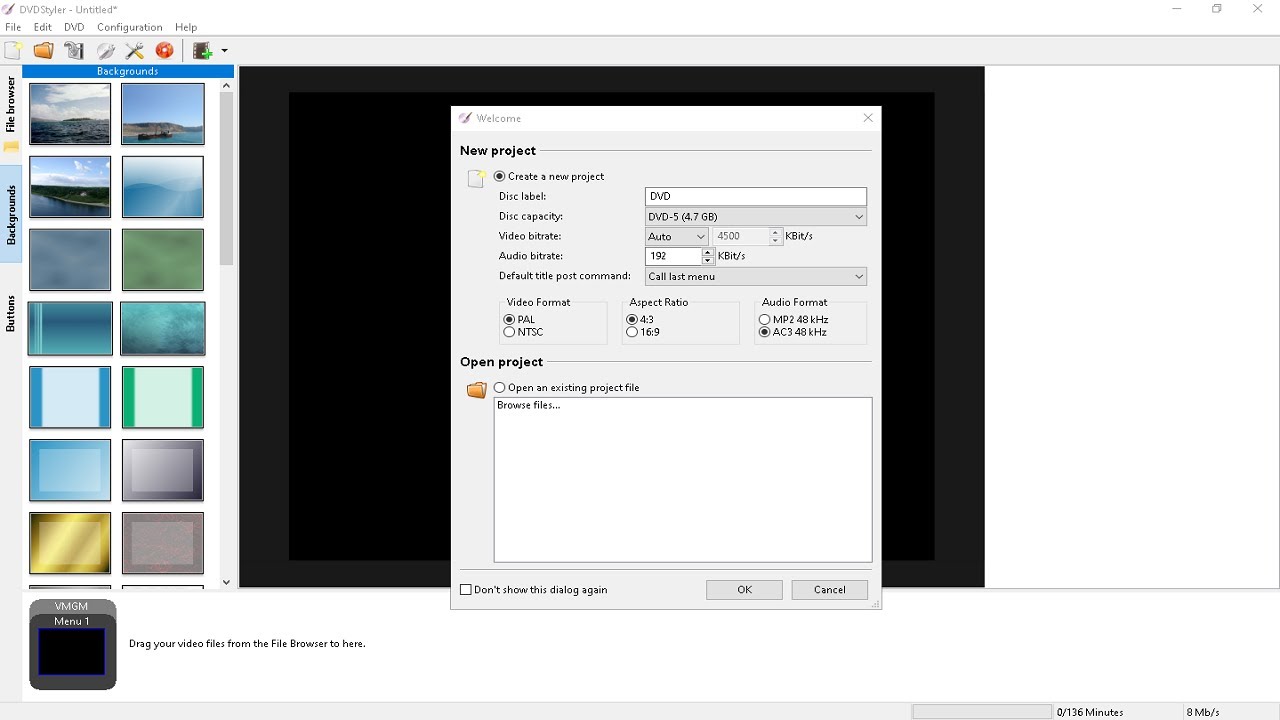The image size is (1280, 720).
Task: Click OK in the Welcome dialog
Action: click(744, 590)
